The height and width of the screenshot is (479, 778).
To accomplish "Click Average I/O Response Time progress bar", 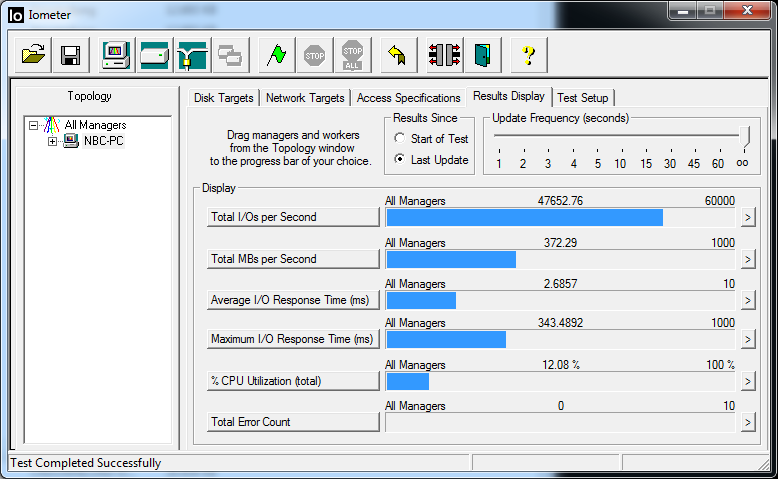I will (x=560, y=300).
